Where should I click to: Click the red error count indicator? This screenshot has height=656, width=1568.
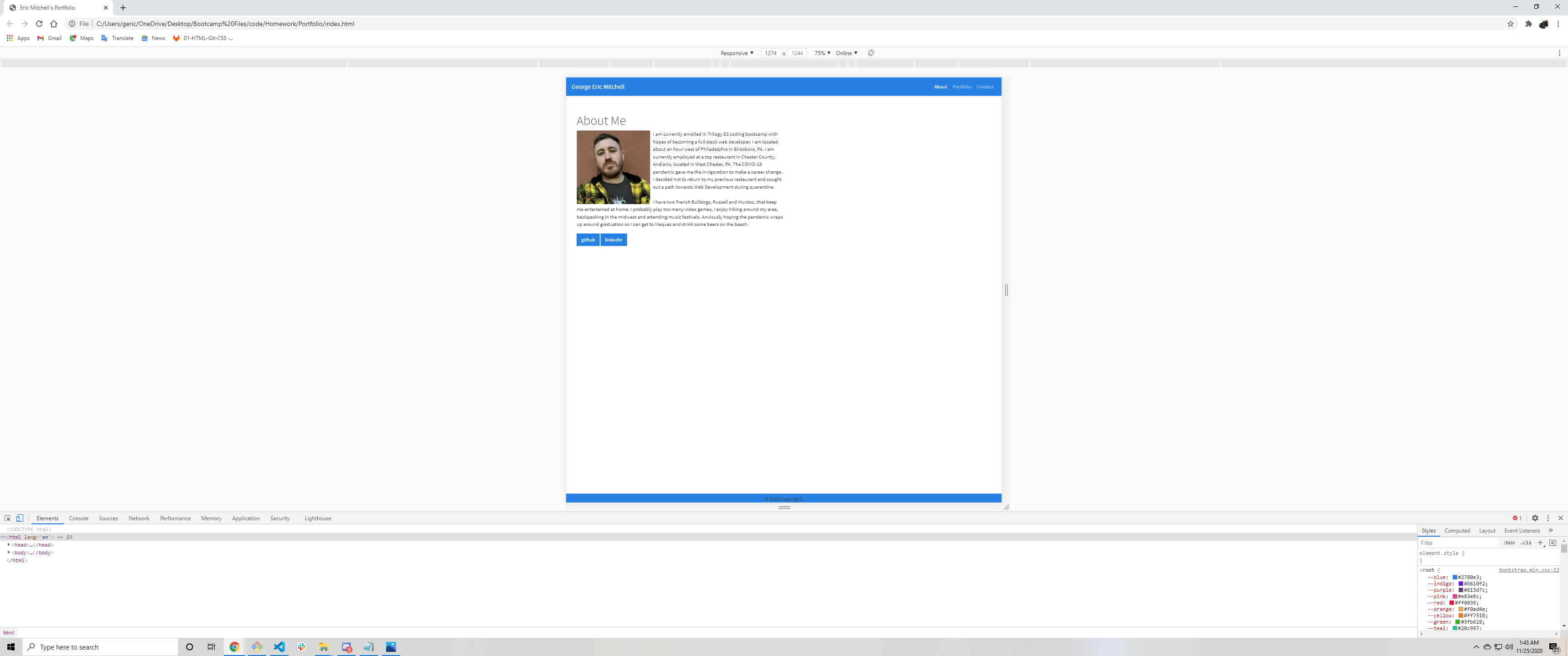(x=1517, y=518)
